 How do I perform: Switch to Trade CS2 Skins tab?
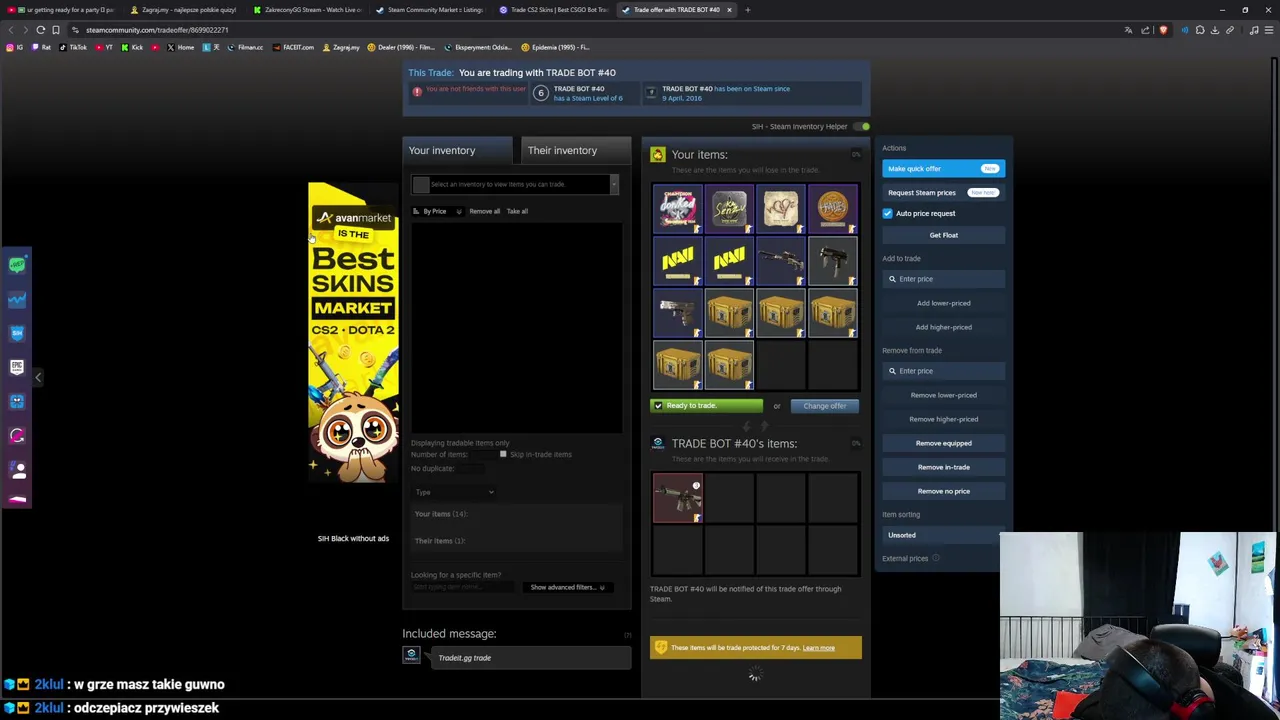554,10
